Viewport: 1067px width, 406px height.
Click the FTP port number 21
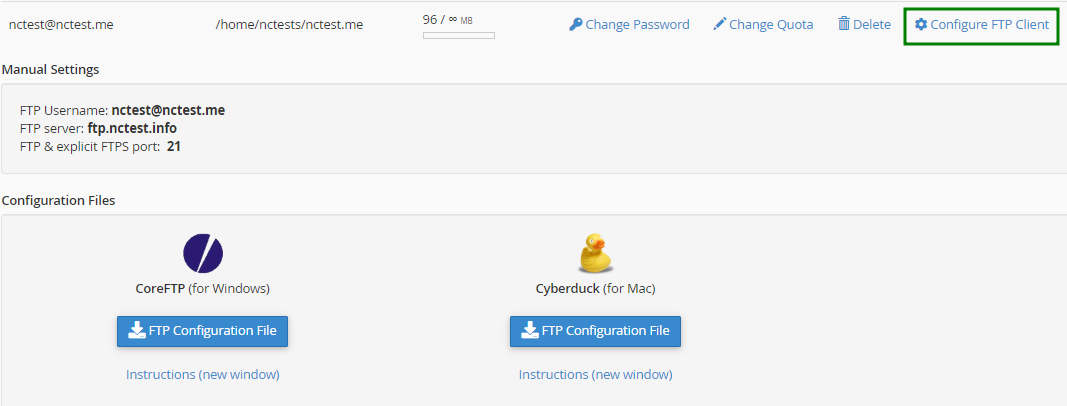(x=174, y=146)
